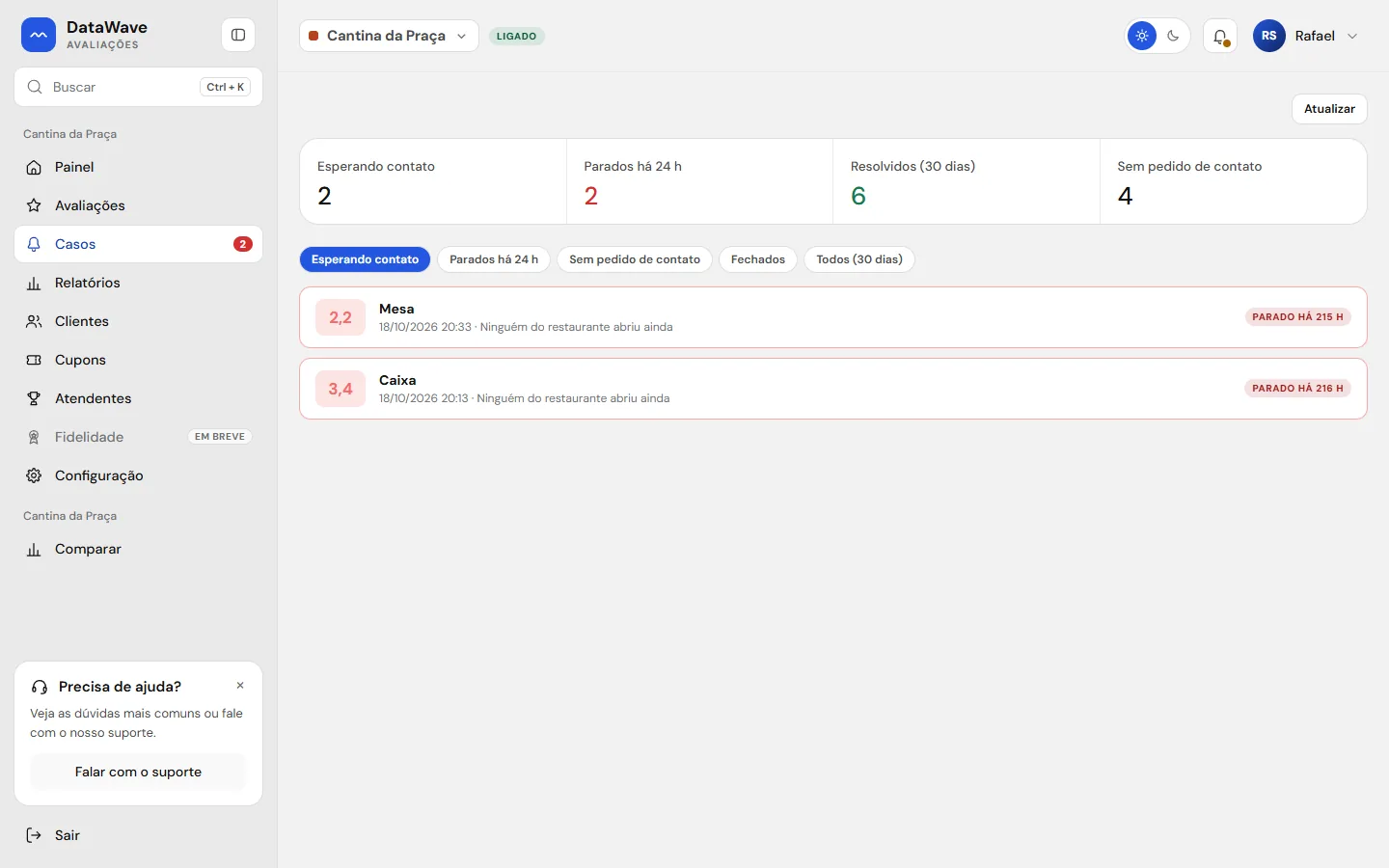Open Configuração via its gear icon

click(34, 475)
